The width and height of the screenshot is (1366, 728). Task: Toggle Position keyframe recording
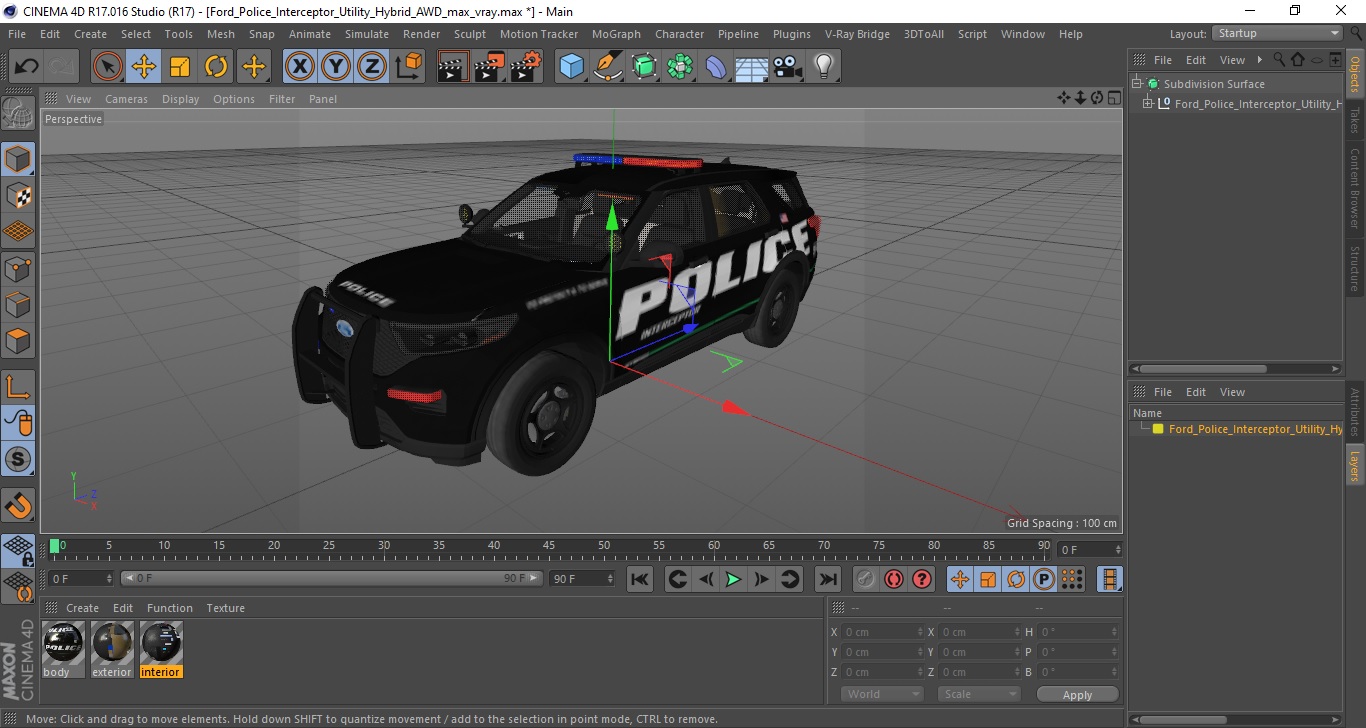(x=959, y=579)
